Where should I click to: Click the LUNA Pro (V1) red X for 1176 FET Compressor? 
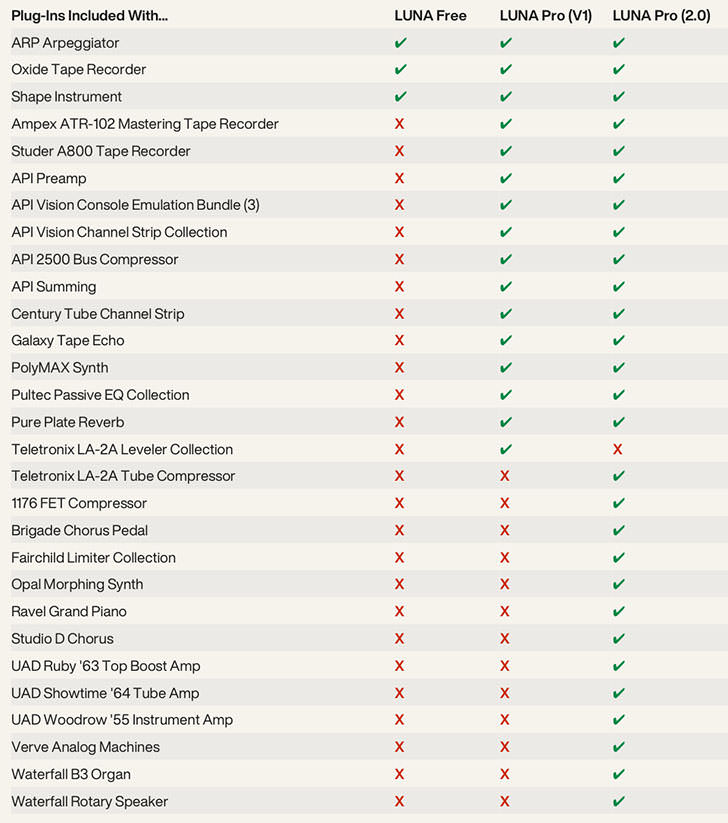point(505,504)
